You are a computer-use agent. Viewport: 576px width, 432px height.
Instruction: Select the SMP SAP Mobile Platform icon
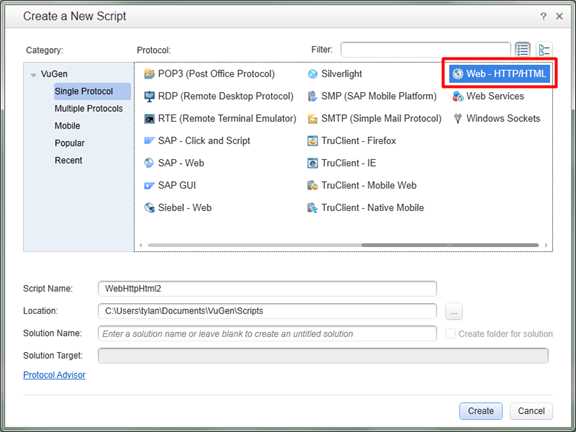point(312,96)
